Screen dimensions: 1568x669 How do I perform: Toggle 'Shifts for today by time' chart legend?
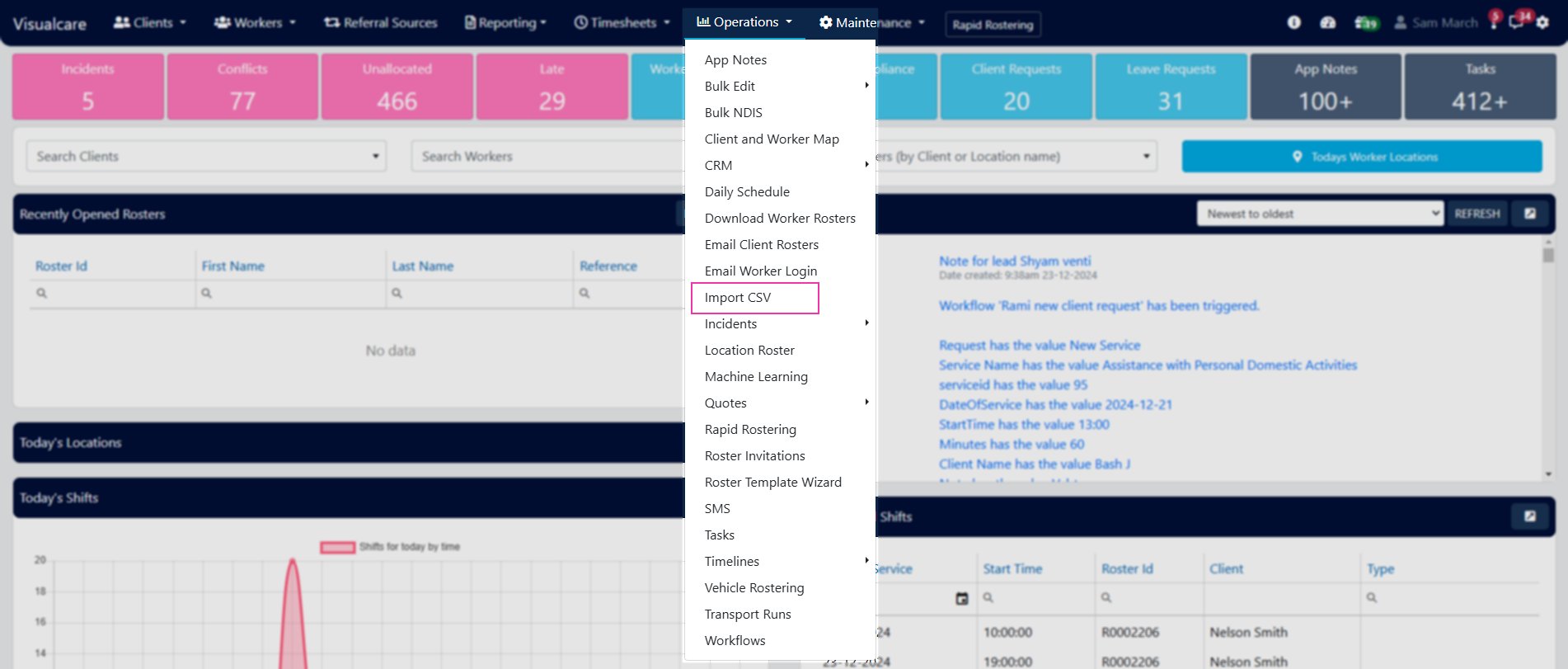click(x=390, y=547)
